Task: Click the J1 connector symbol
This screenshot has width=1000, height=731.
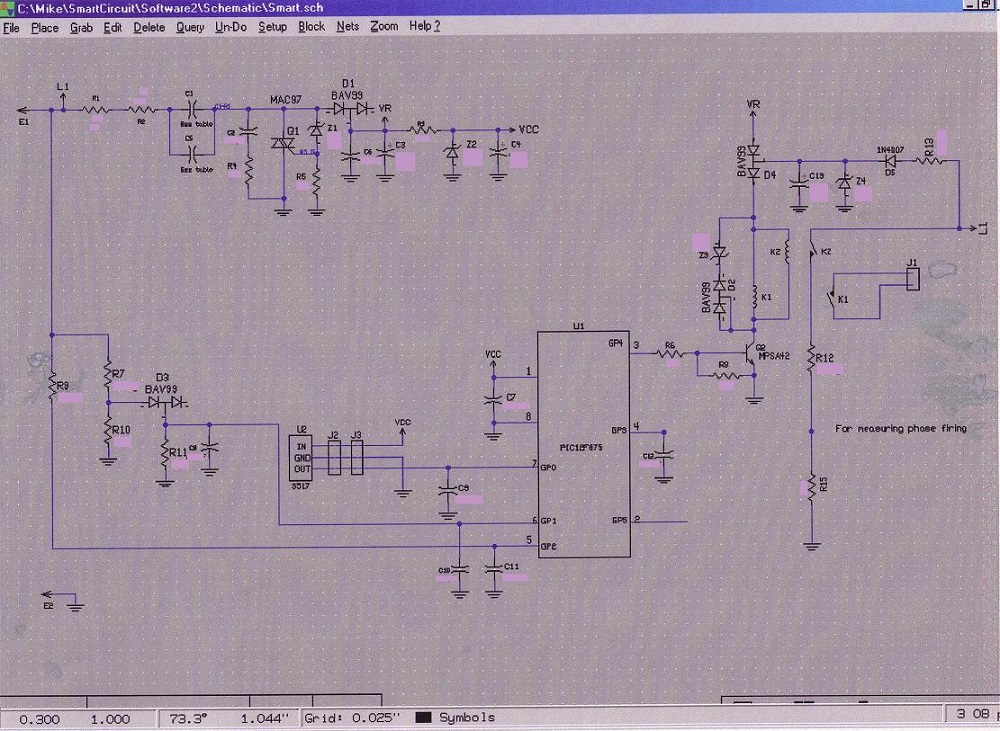Action: pyautogui.click(x=911, y=279)
